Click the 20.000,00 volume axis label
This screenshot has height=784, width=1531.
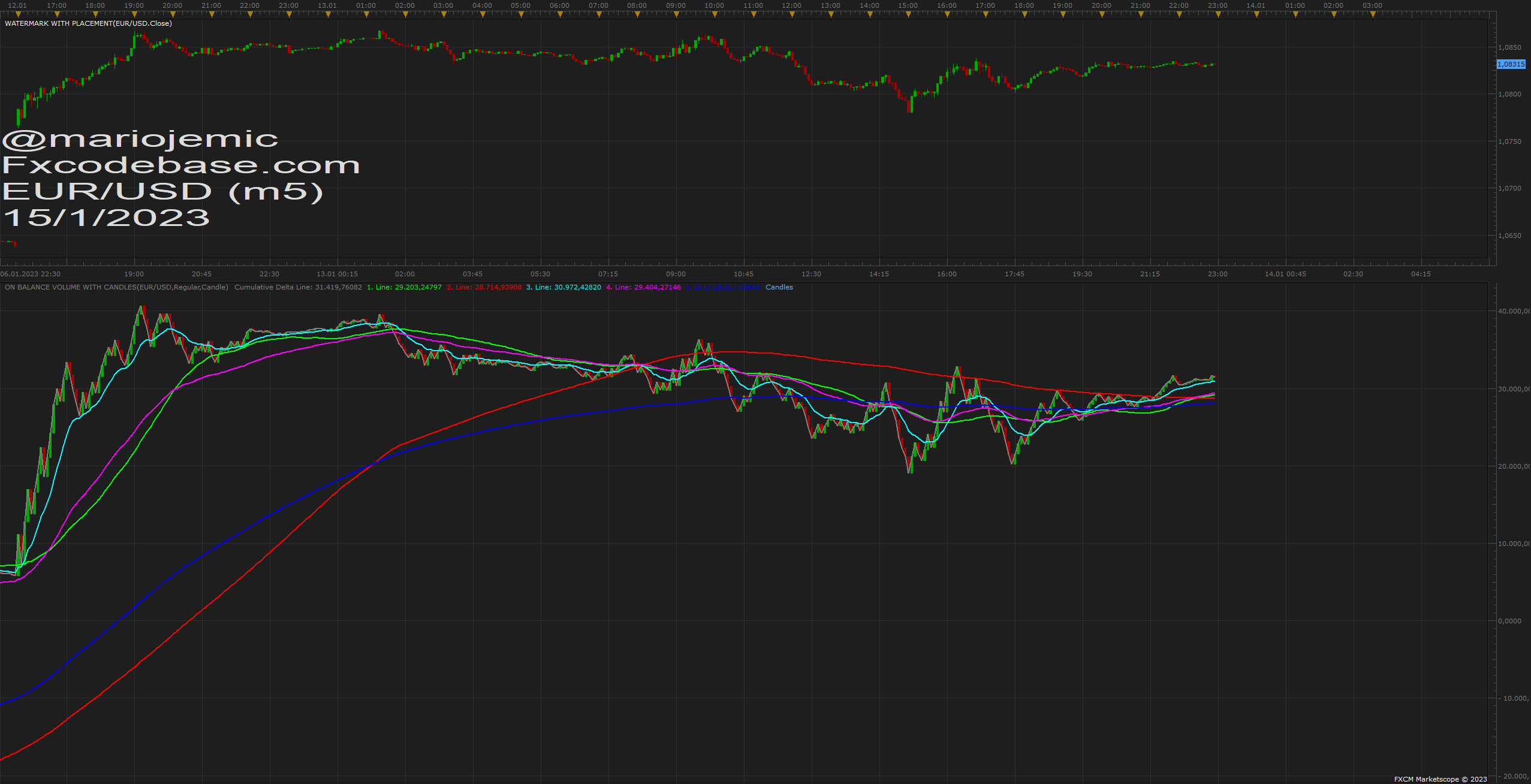(1514, 466)
